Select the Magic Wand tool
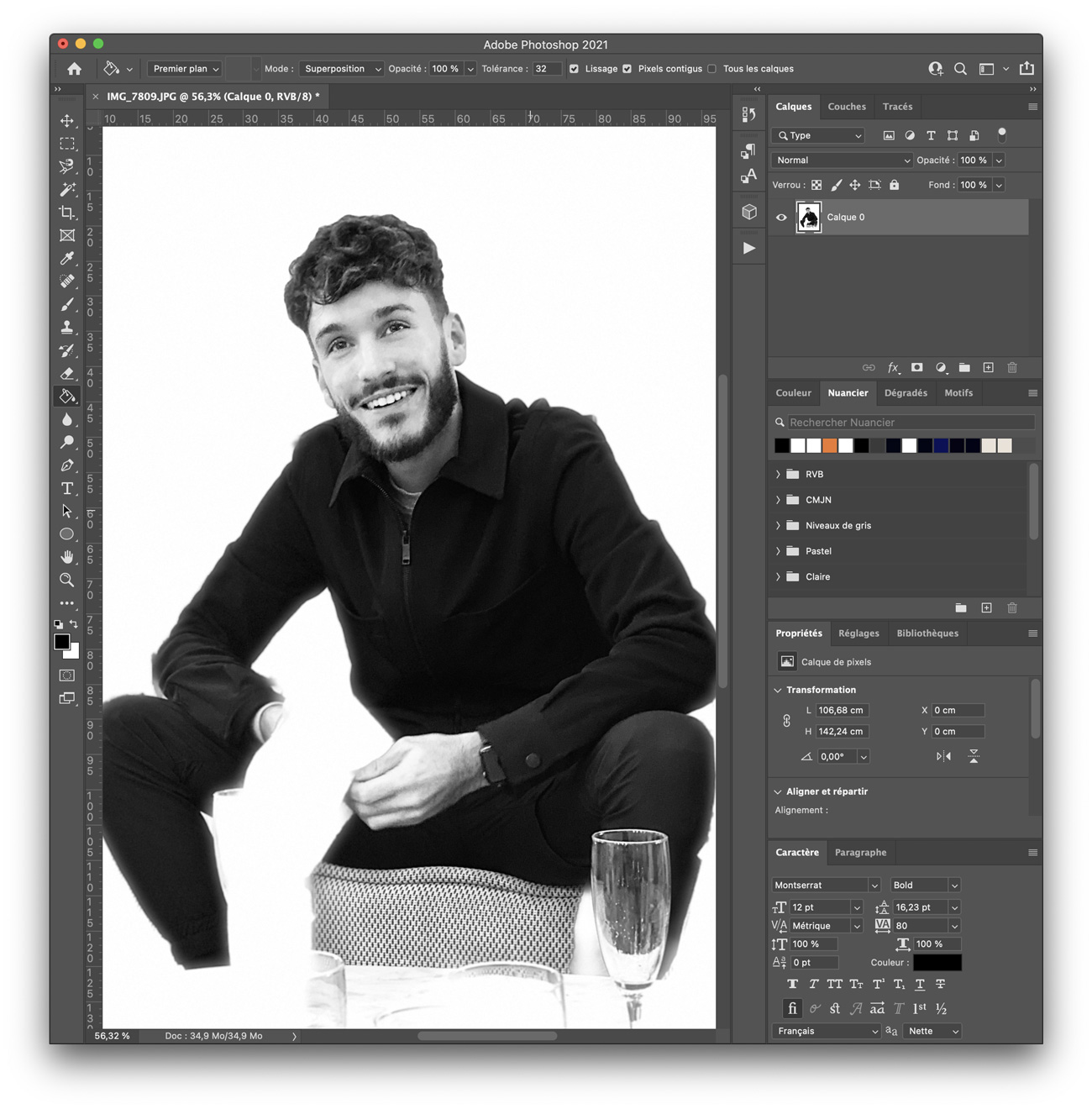The height and width of the screenshot is (1109, 1092). tap(67, 190)
